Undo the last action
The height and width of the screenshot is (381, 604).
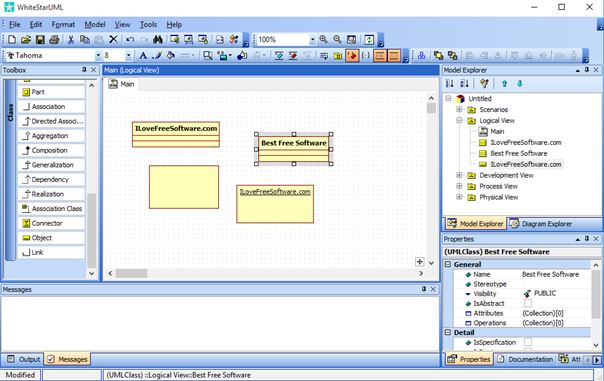click(130, 39)
